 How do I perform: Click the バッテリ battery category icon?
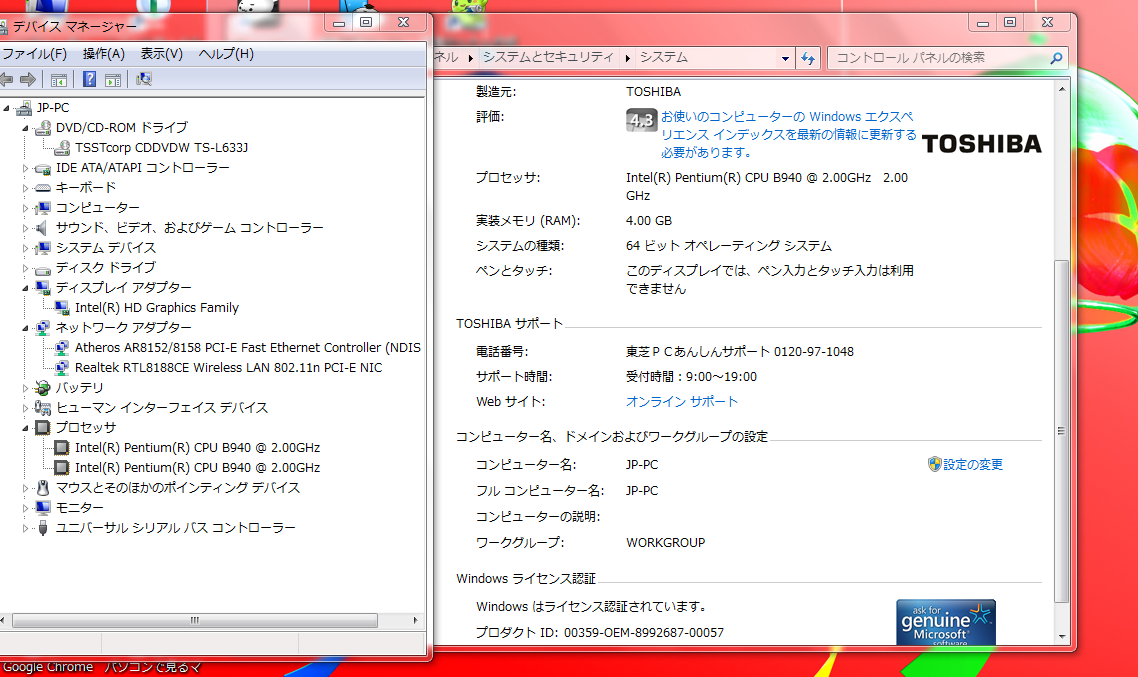(x=43, y=388)
